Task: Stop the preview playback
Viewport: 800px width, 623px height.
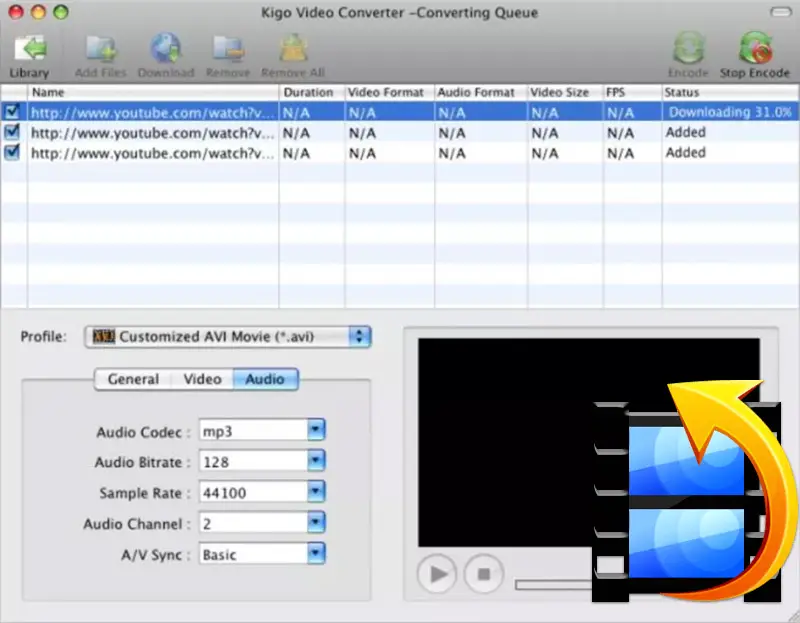Action: click(x=484, y=574)
